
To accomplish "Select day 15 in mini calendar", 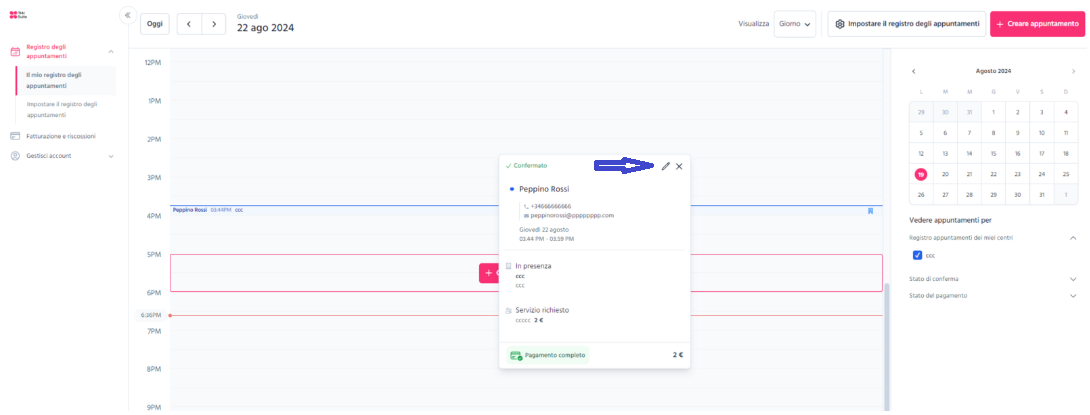I will (993, 154).
